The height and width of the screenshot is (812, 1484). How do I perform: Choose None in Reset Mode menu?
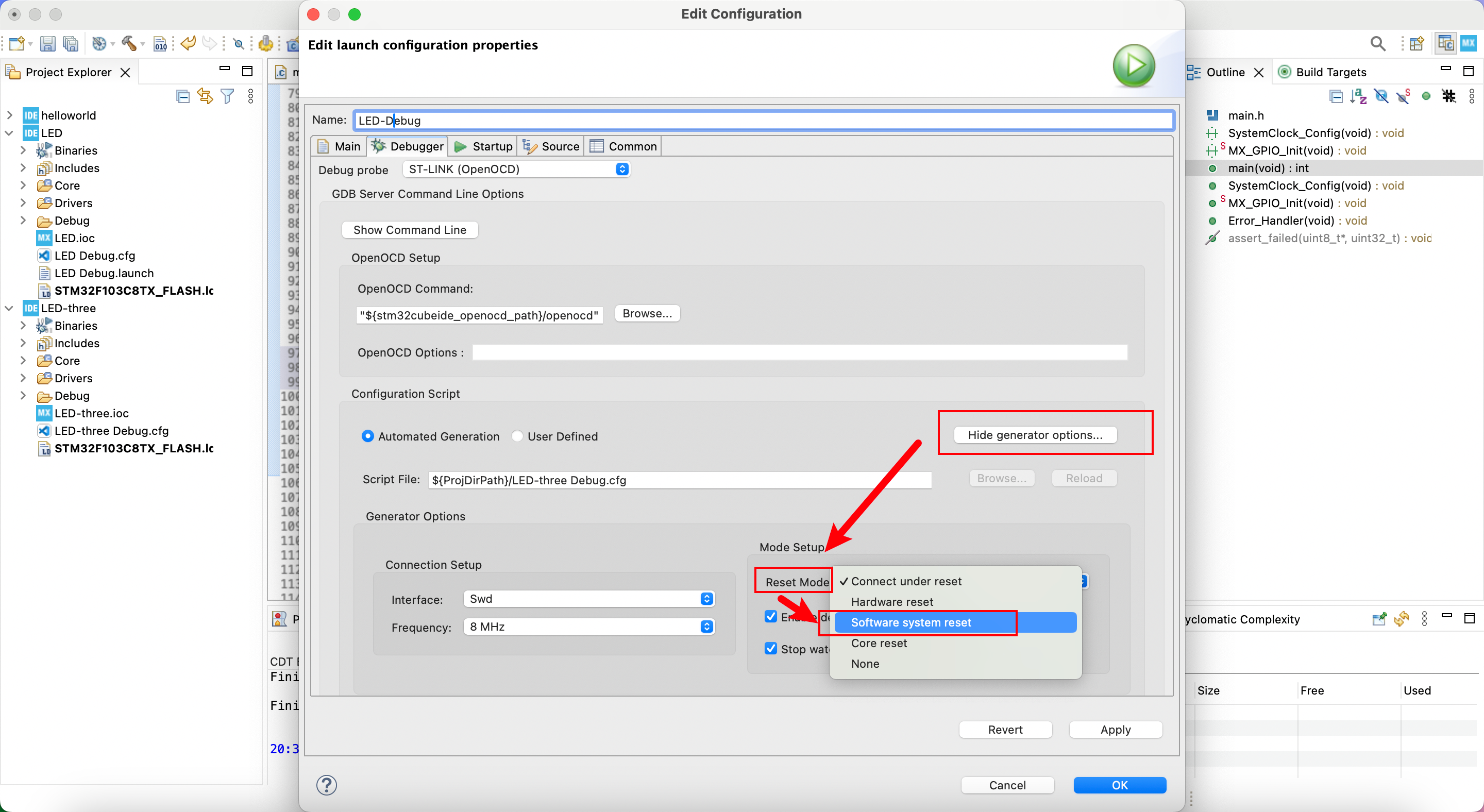pyautogui.click(x=955, y=664)
